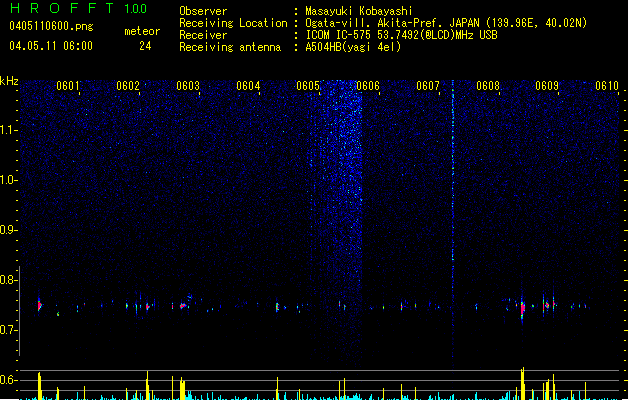The height and width of the screenshot is (400, 629).
Task: Click the Receiving Location label
Action: pos(233,23)
